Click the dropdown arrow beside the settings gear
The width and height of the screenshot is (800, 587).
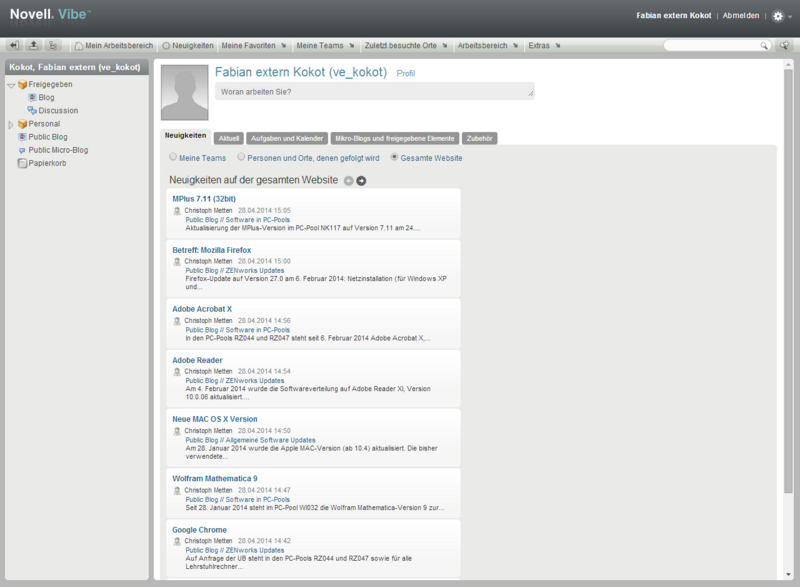(x=790, y=17)
